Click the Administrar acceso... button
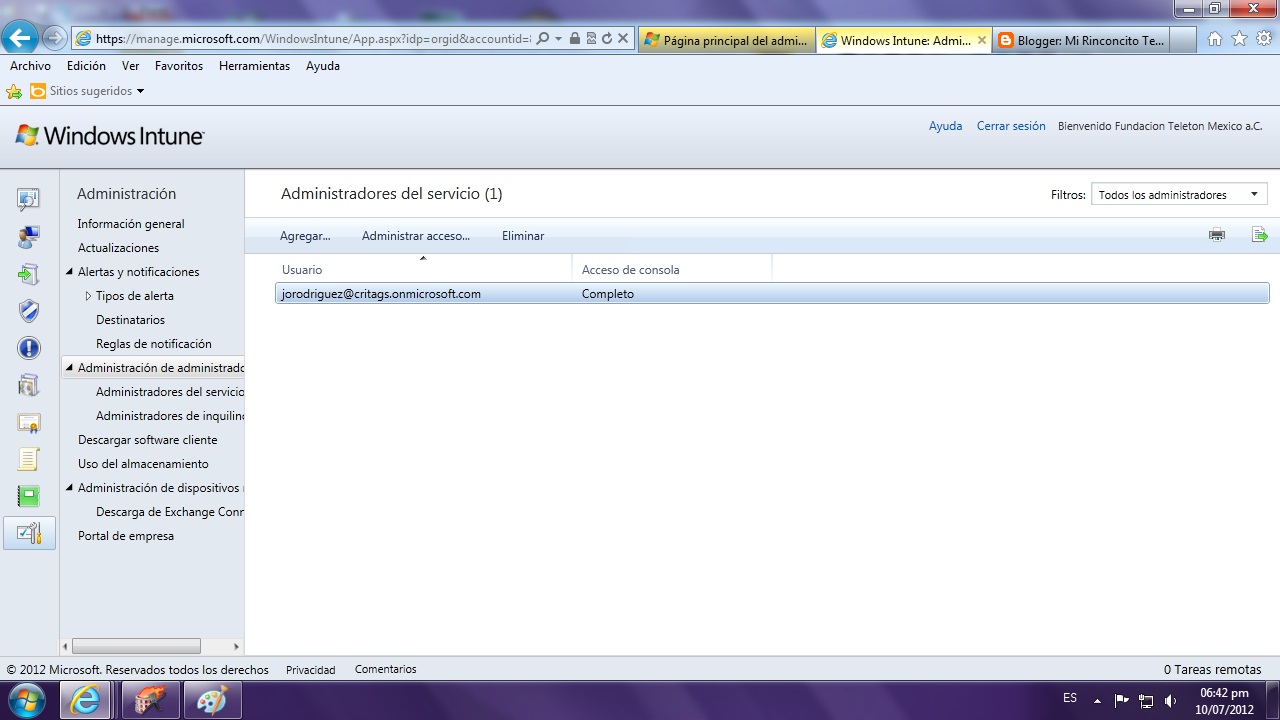1280x720 pixels. (416, 236)
